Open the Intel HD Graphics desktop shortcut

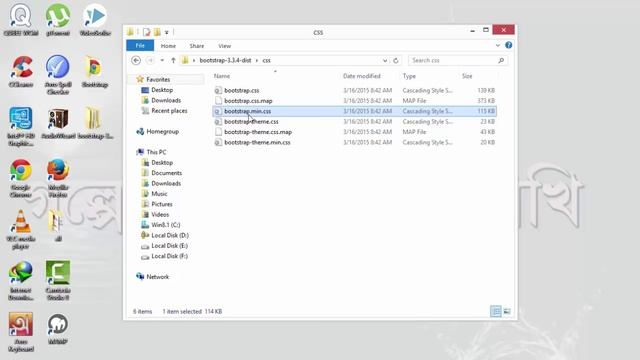tap(21, 127)
